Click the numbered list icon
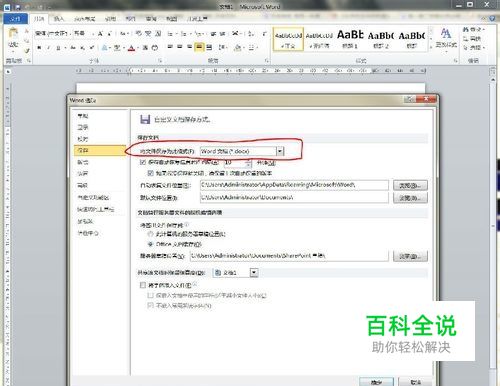Image resolution: width=500 pixels, height=386 pixels. tap(183, 34)
